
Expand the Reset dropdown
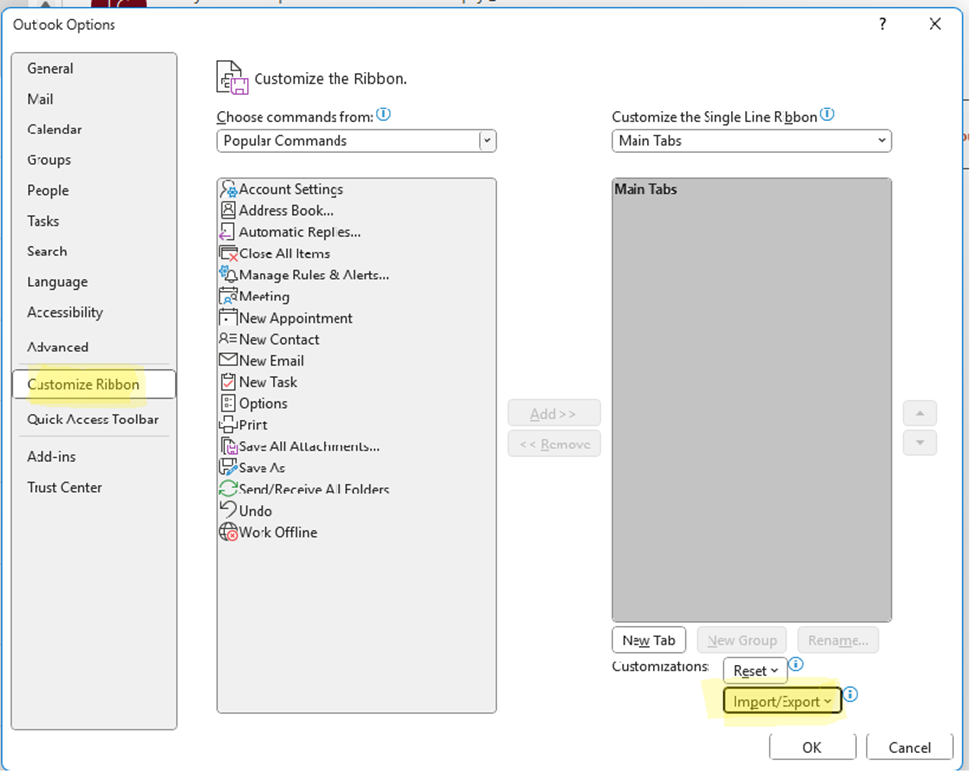(x=755, y=670)
